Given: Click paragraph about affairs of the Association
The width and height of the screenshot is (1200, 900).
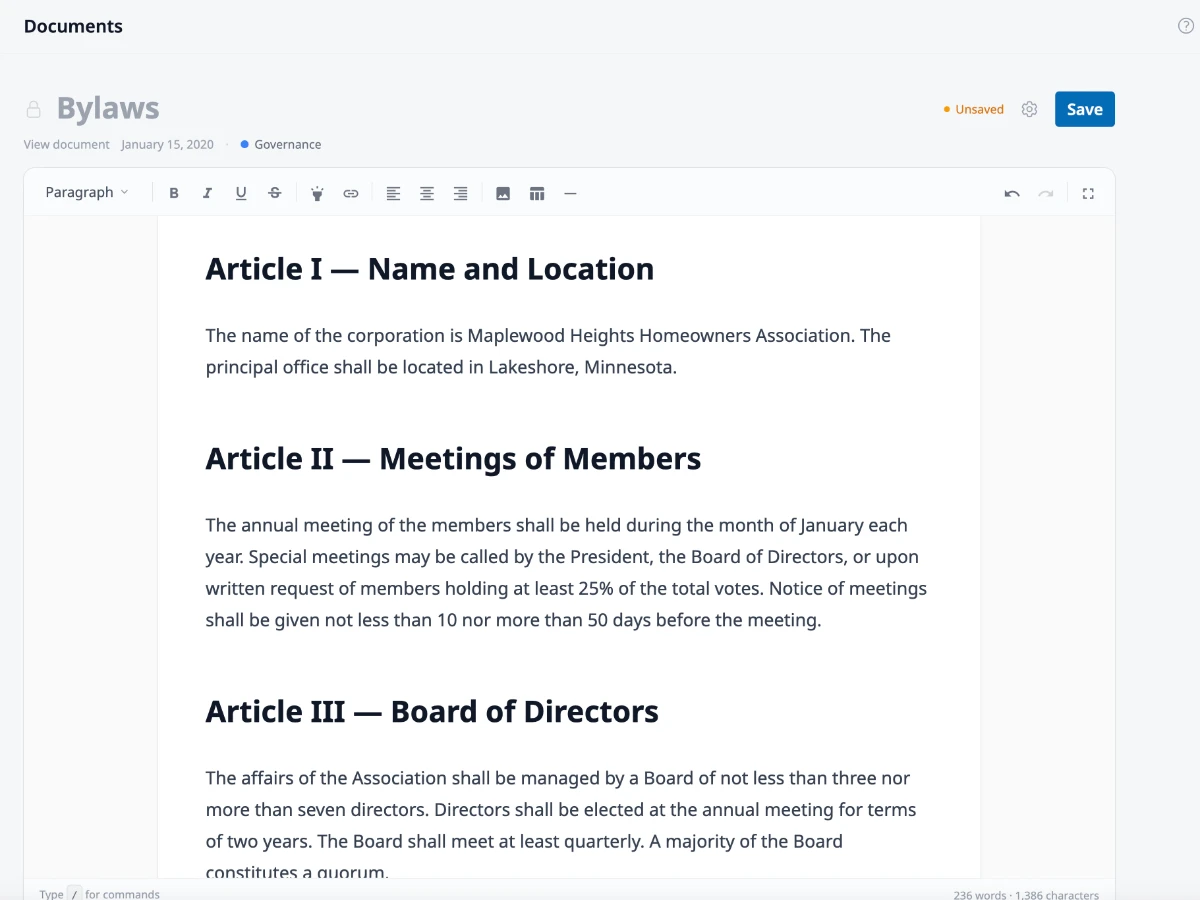Looking at the screenshot, I should [561, 825].
